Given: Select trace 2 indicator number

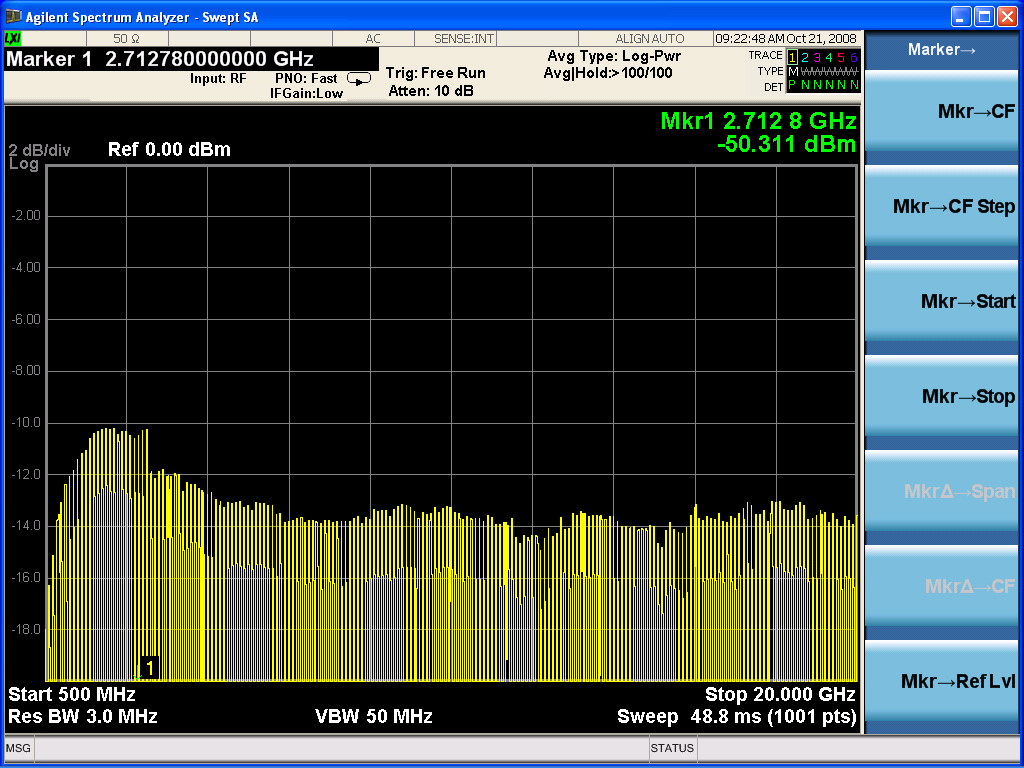Looking at the screenshot, I should point(806,57).
